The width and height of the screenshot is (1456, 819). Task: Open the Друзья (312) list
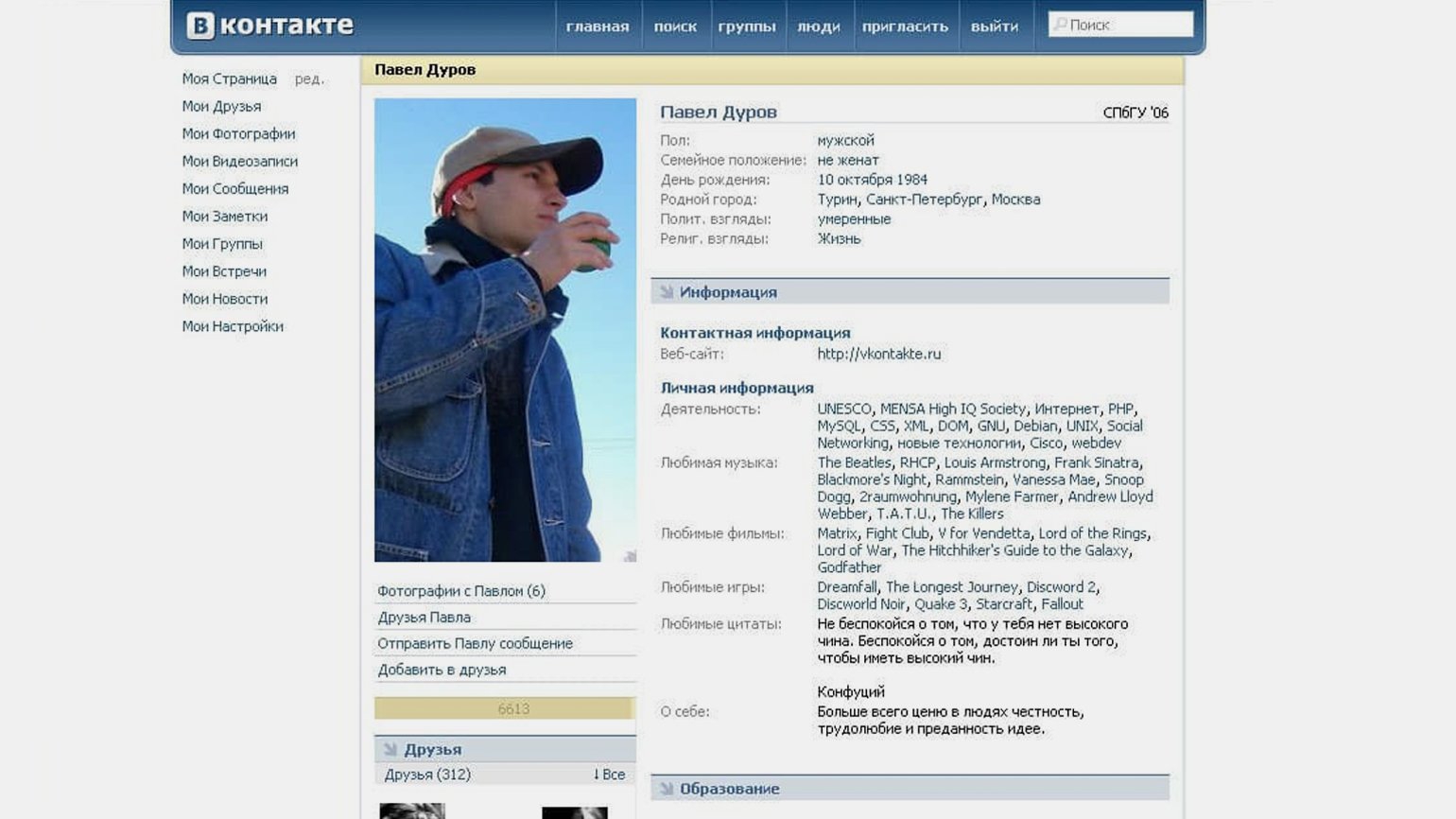click(x=427, y=775)
